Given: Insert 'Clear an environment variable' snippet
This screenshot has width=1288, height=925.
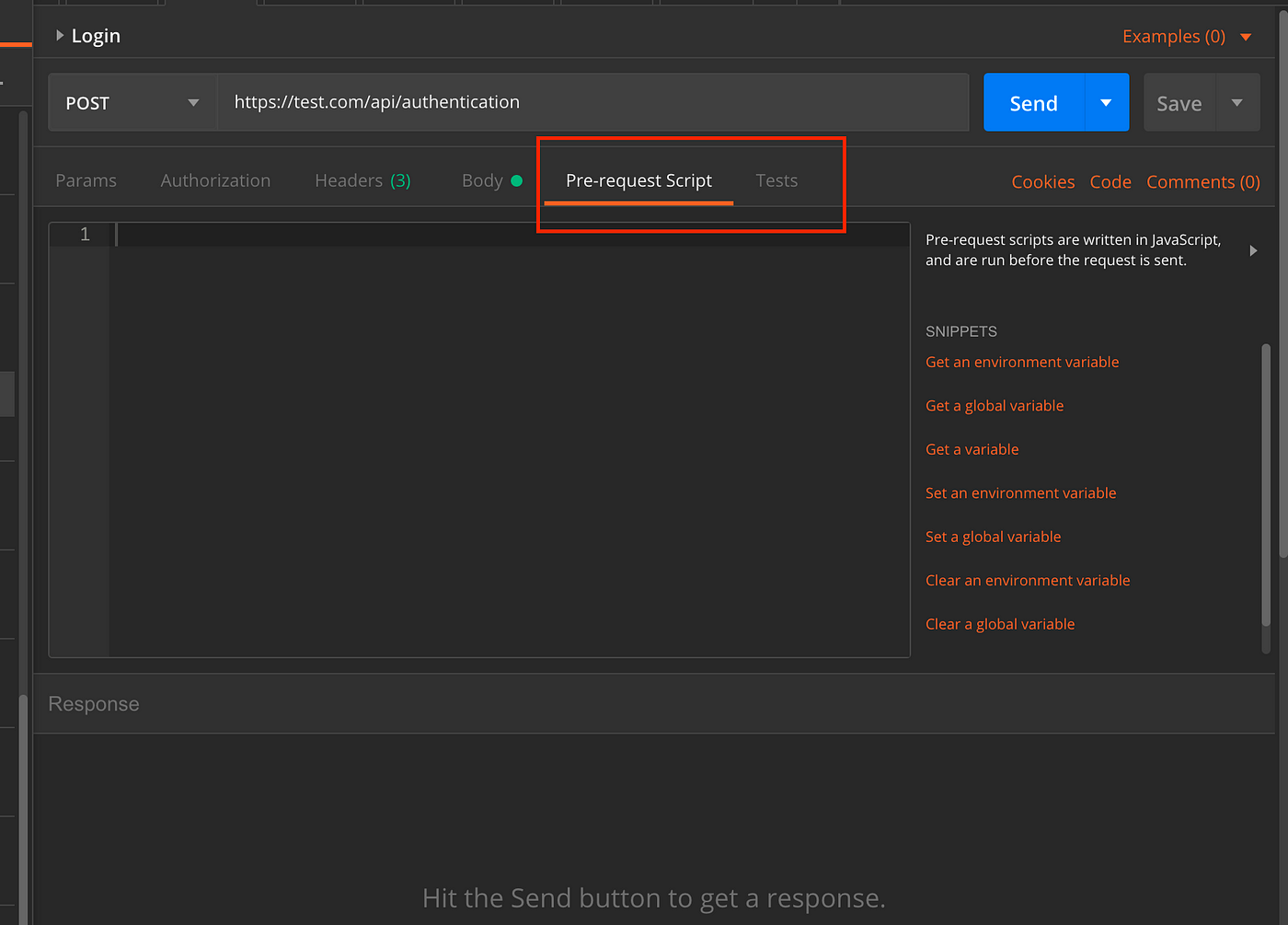Looking at the screenshot, I should tap(1028, 581).
